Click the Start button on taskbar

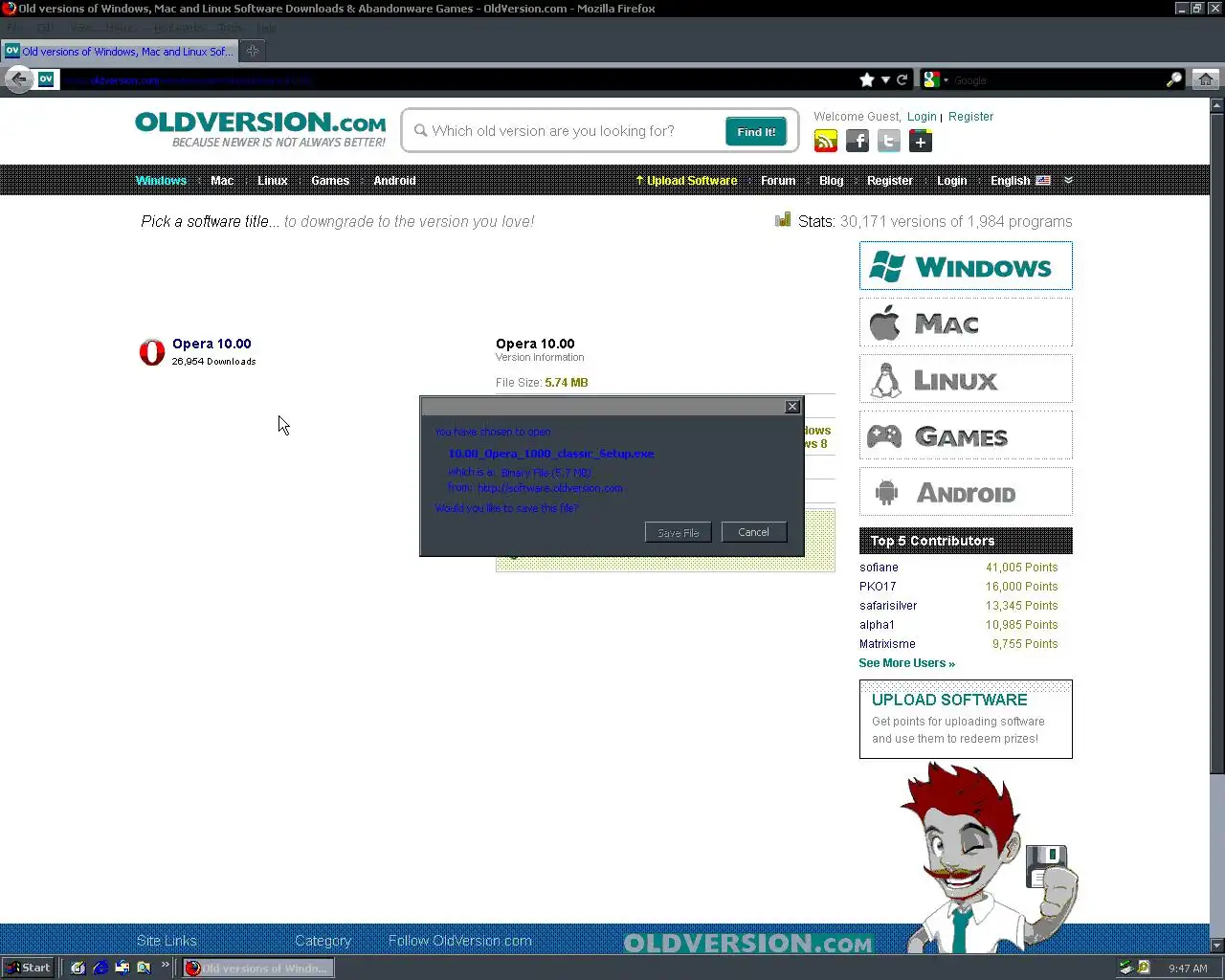(x=28, y=968)
